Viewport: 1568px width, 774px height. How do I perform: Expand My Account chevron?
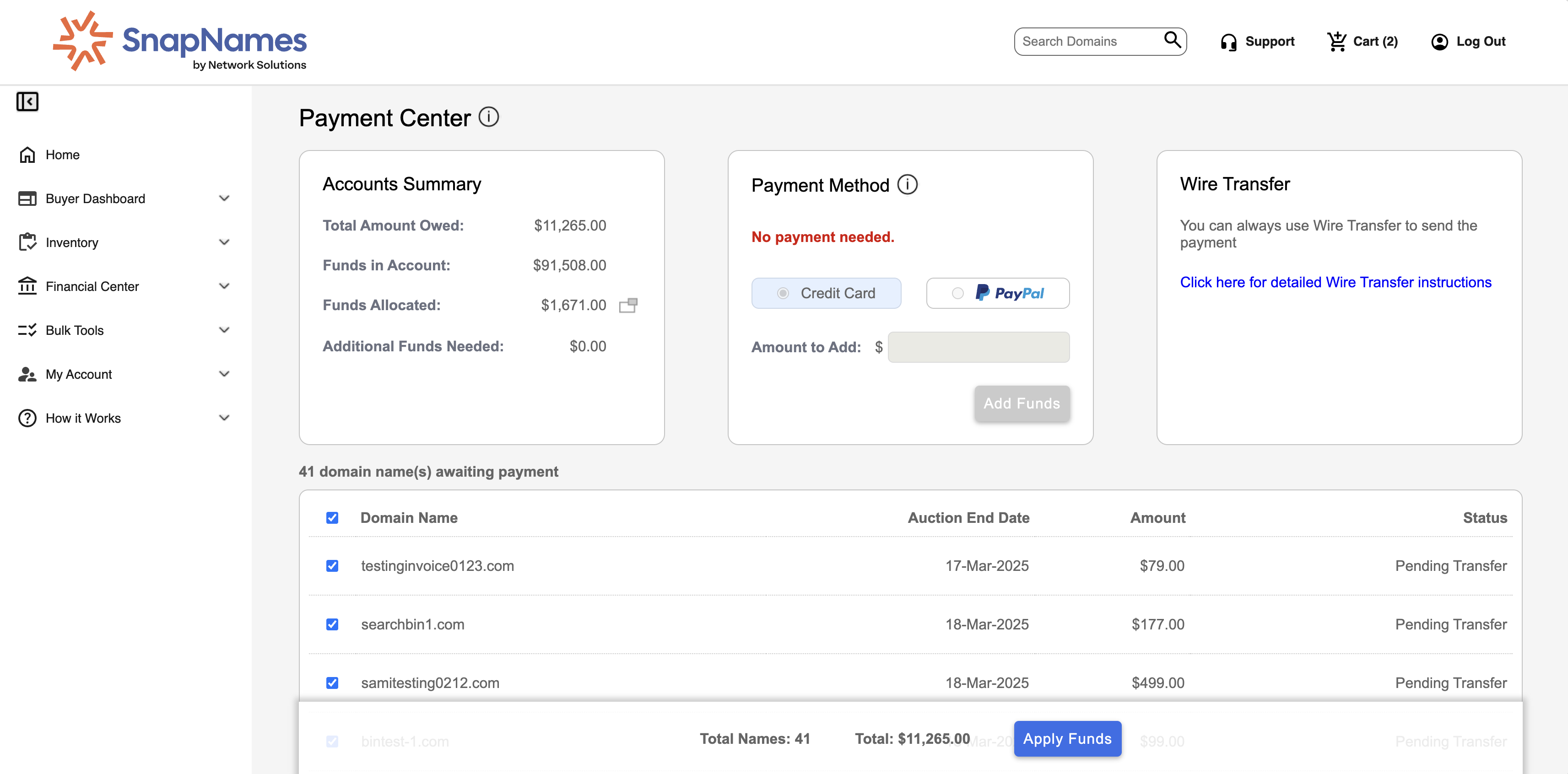click(x=225, y=374)
